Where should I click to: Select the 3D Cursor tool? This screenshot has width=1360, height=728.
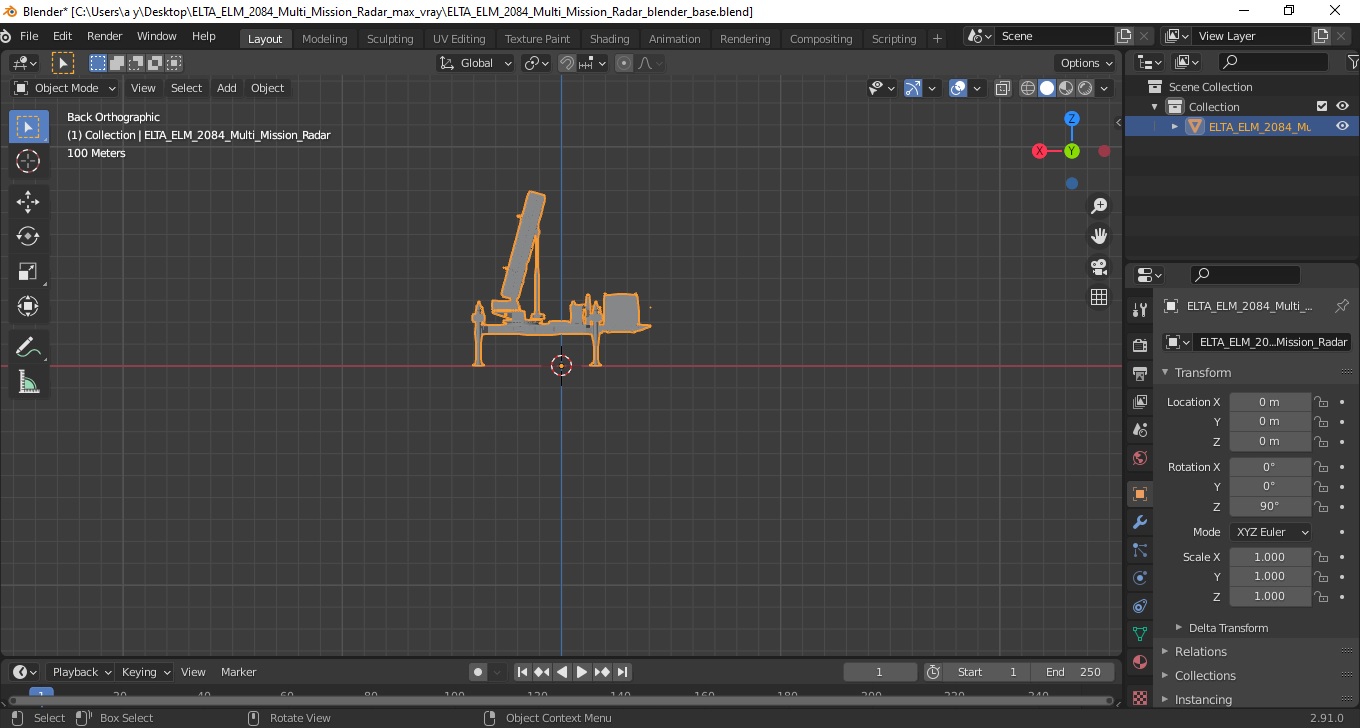(x=28, y=161)
